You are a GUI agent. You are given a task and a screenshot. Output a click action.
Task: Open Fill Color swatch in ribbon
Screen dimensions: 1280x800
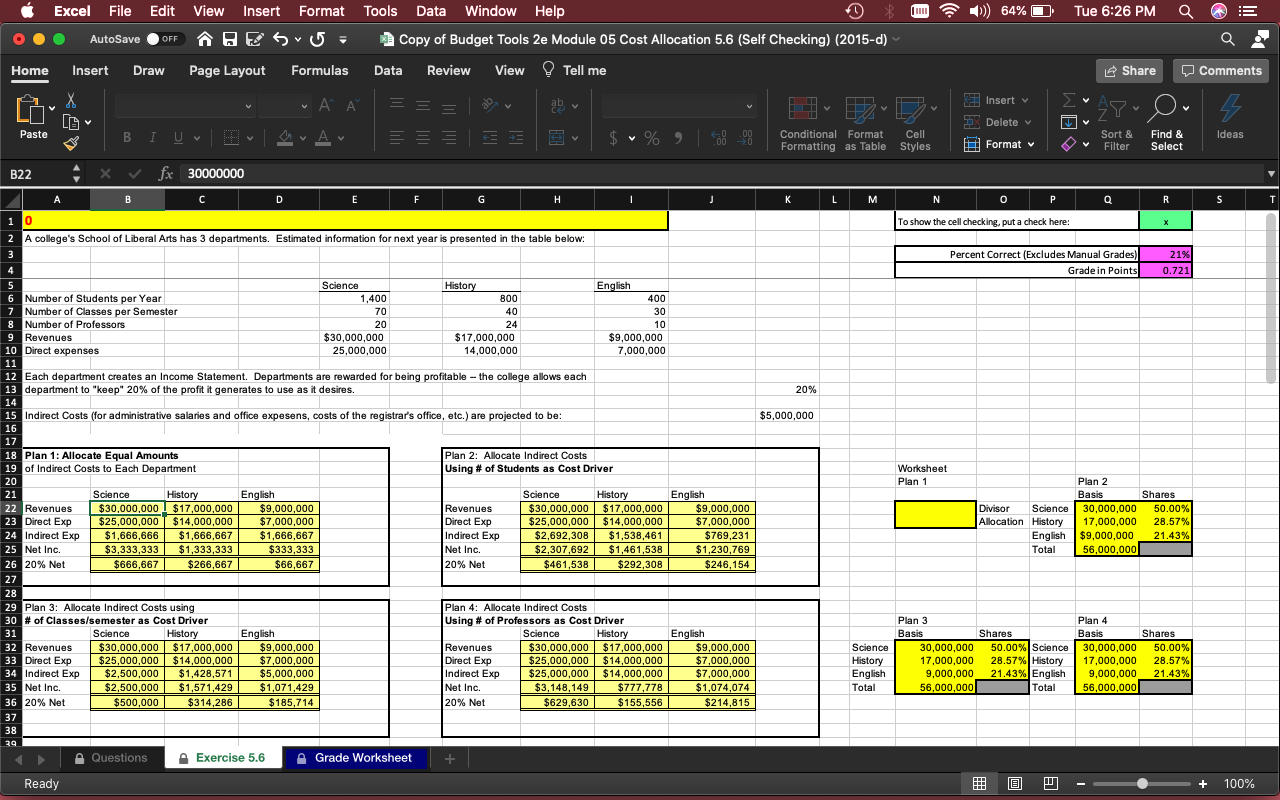[284, 137]
